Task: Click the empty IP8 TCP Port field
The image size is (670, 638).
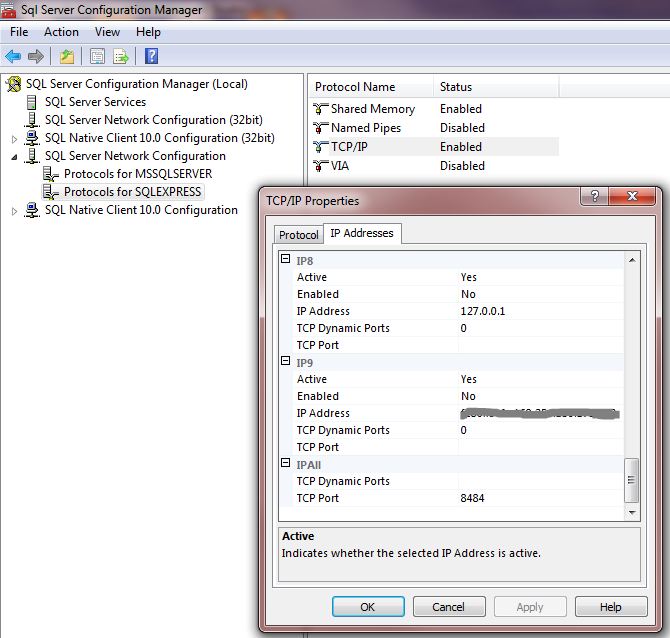Action: [541, 345]
